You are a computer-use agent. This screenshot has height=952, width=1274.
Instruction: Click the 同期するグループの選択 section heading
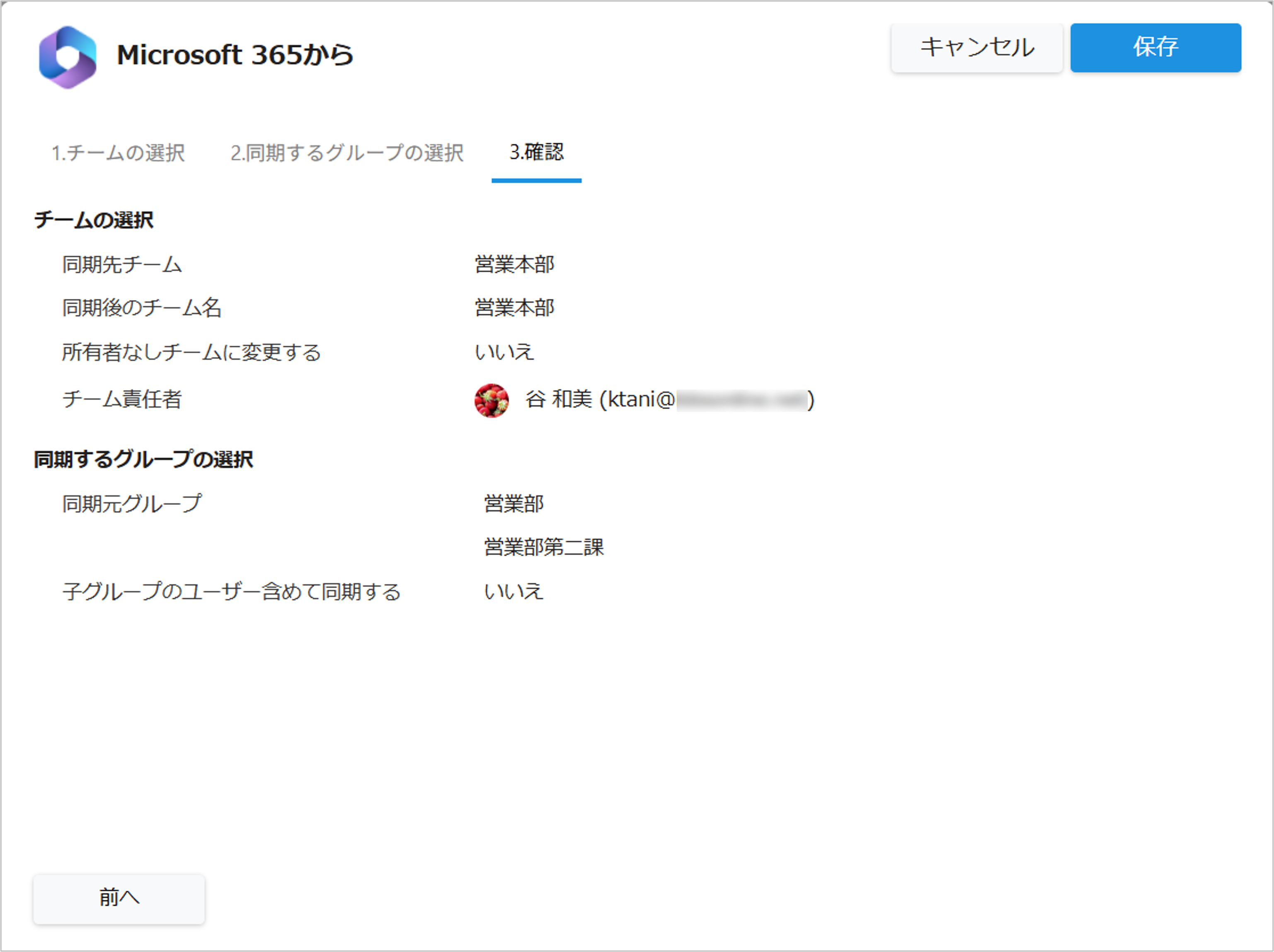point(143,460)
